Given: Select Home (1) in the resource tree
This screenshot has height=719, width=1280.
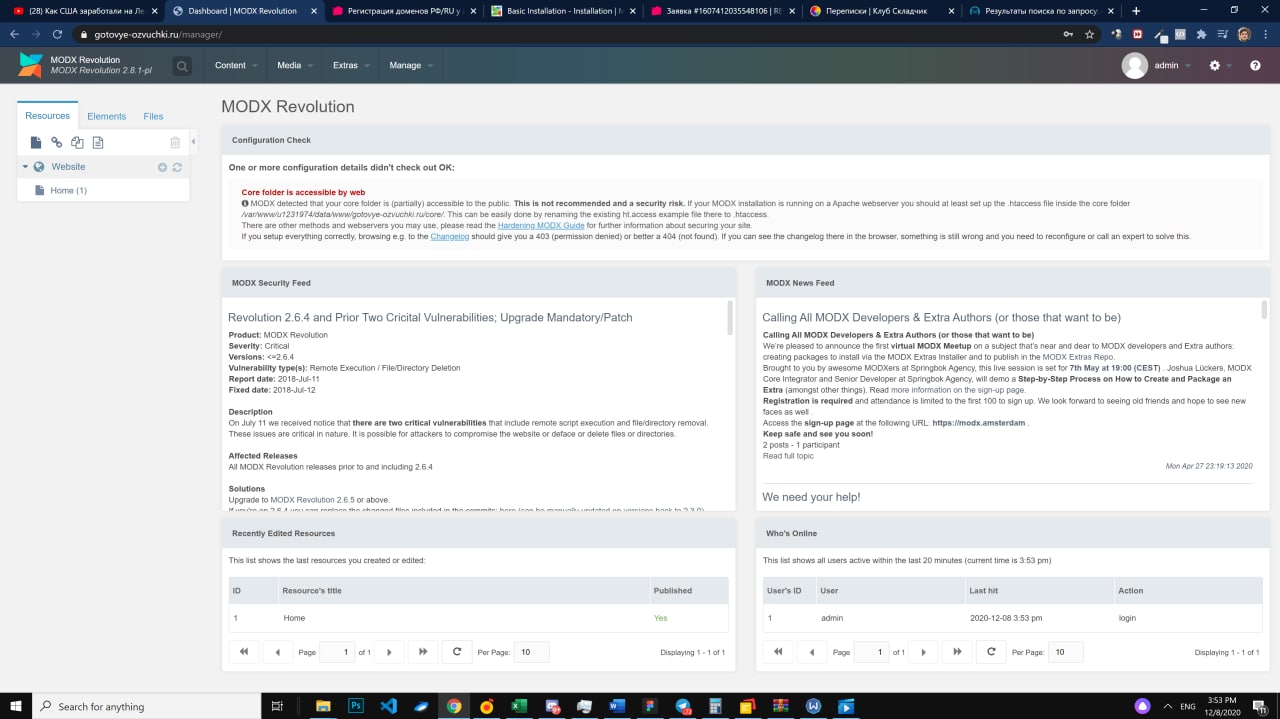Looking at the screenshot, I should coord(68,190).
